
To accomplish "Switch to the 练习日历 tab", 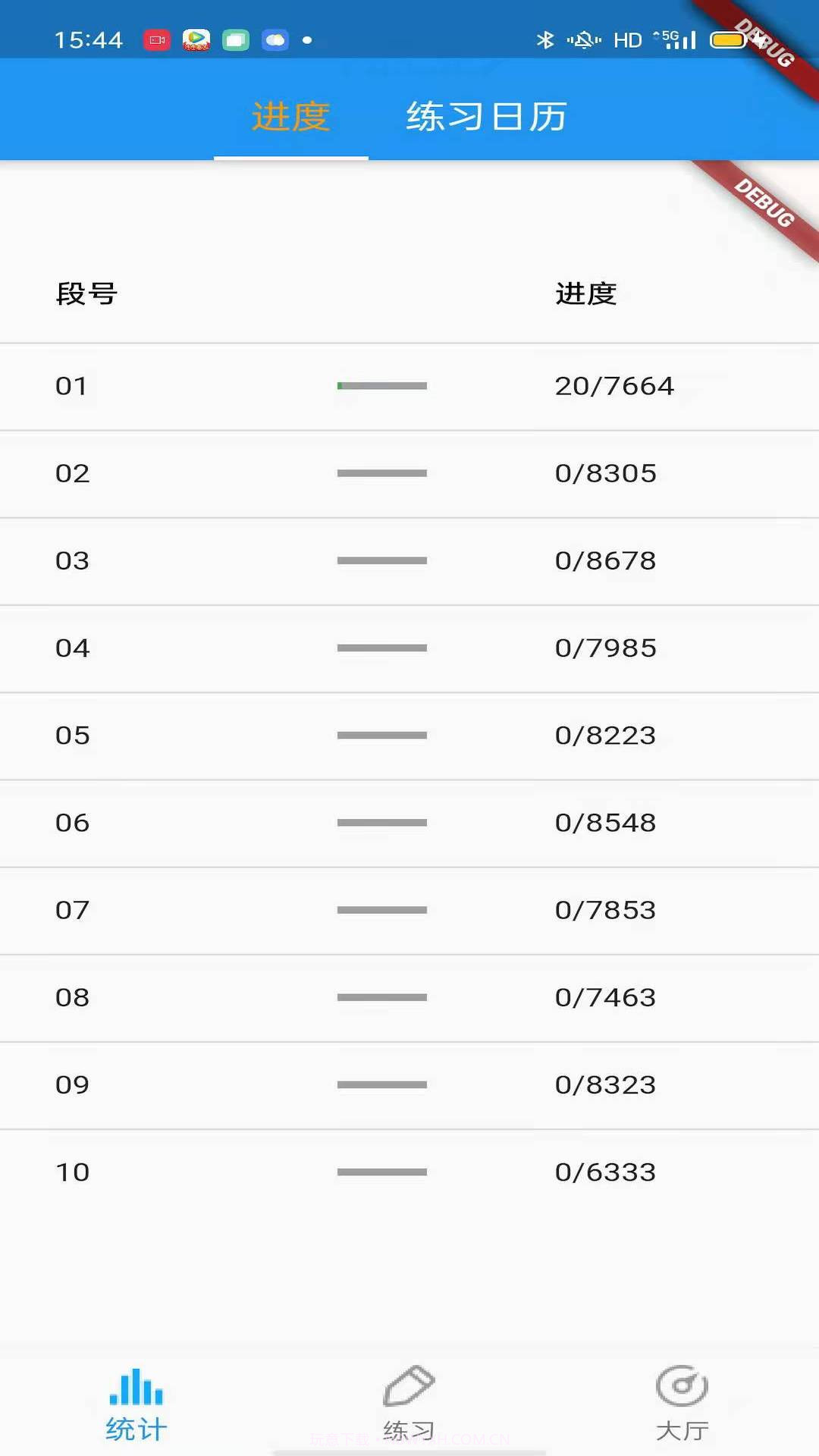I will (486, 117).
